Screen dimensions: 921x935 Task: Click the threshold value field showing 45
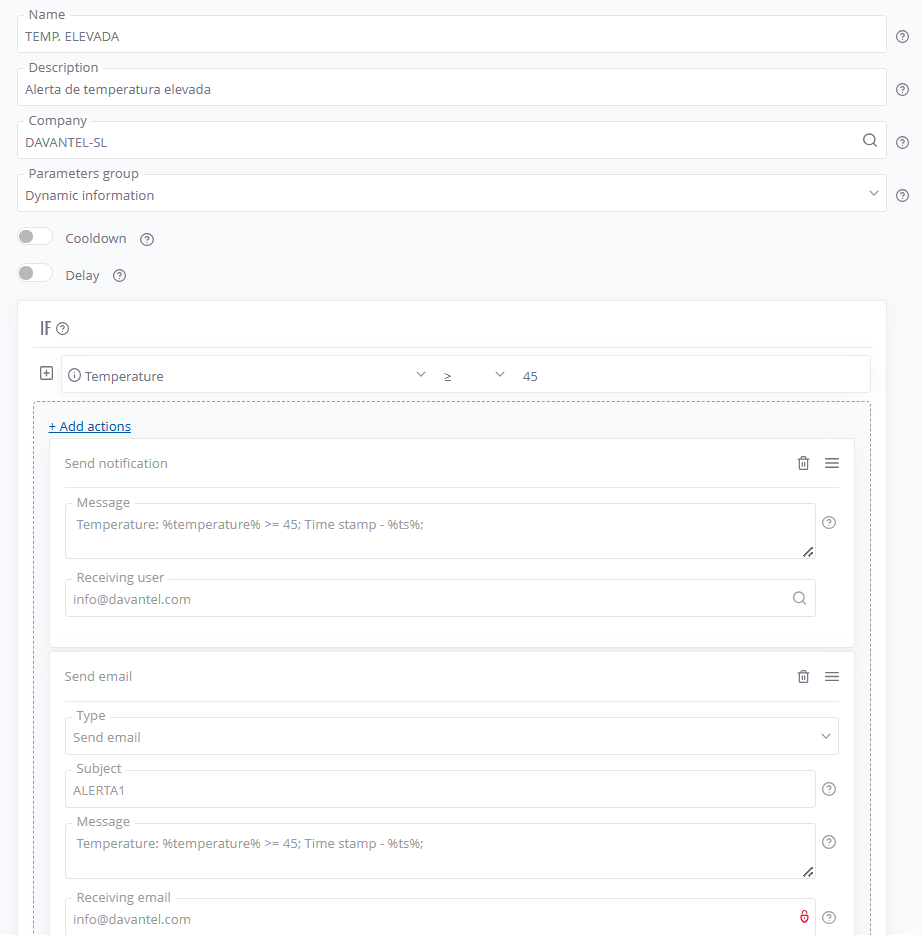691,376
